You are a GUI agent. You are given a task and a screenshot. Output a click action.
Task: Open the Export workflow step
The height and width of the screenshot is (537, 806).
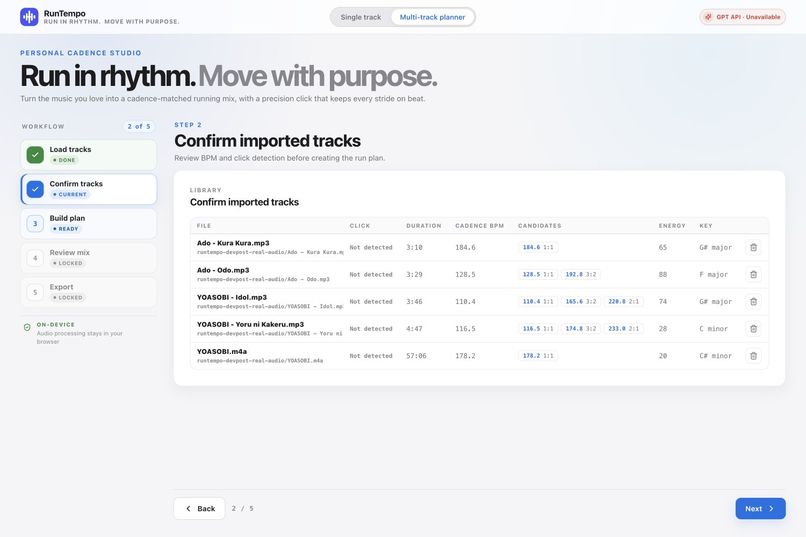tap(88, 292)
